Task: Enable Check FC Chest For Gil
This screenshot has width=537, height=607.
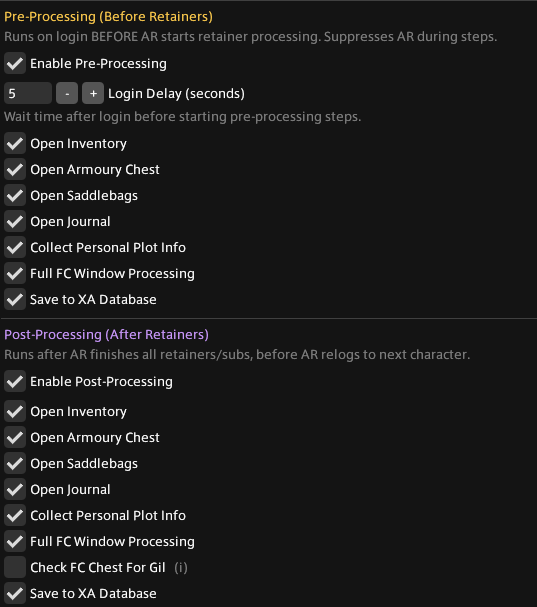Action: [15, 567]
